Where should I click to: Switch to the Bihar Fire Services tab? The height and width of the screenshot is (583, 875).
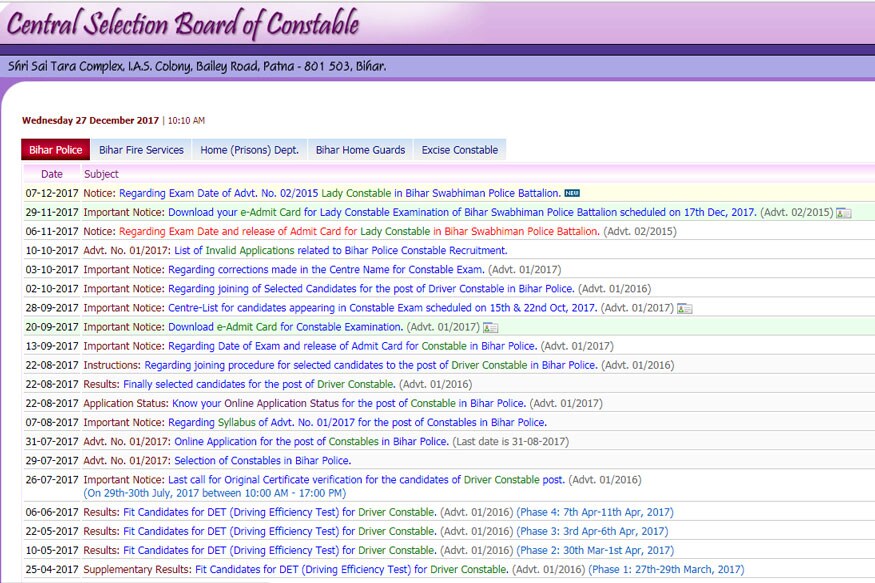(x=141, y=150)
